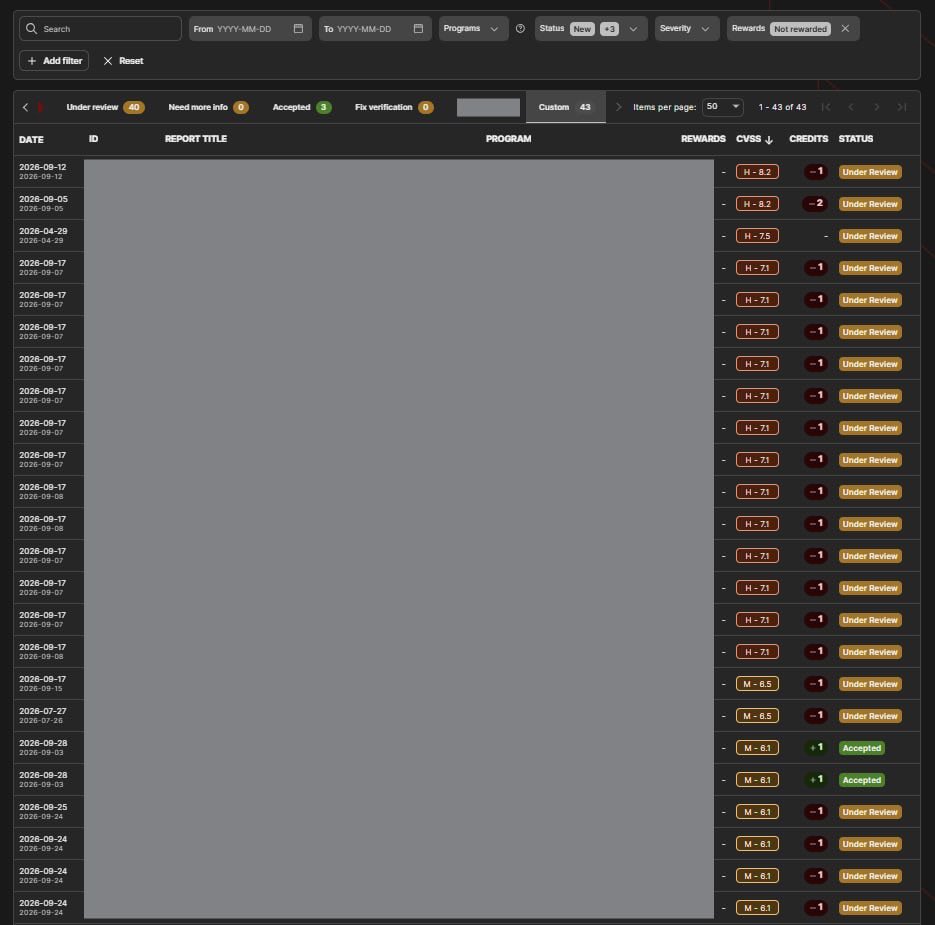Open the row dated 2026-09-05
Screen dimensions: 935x925
click(467, 204)
